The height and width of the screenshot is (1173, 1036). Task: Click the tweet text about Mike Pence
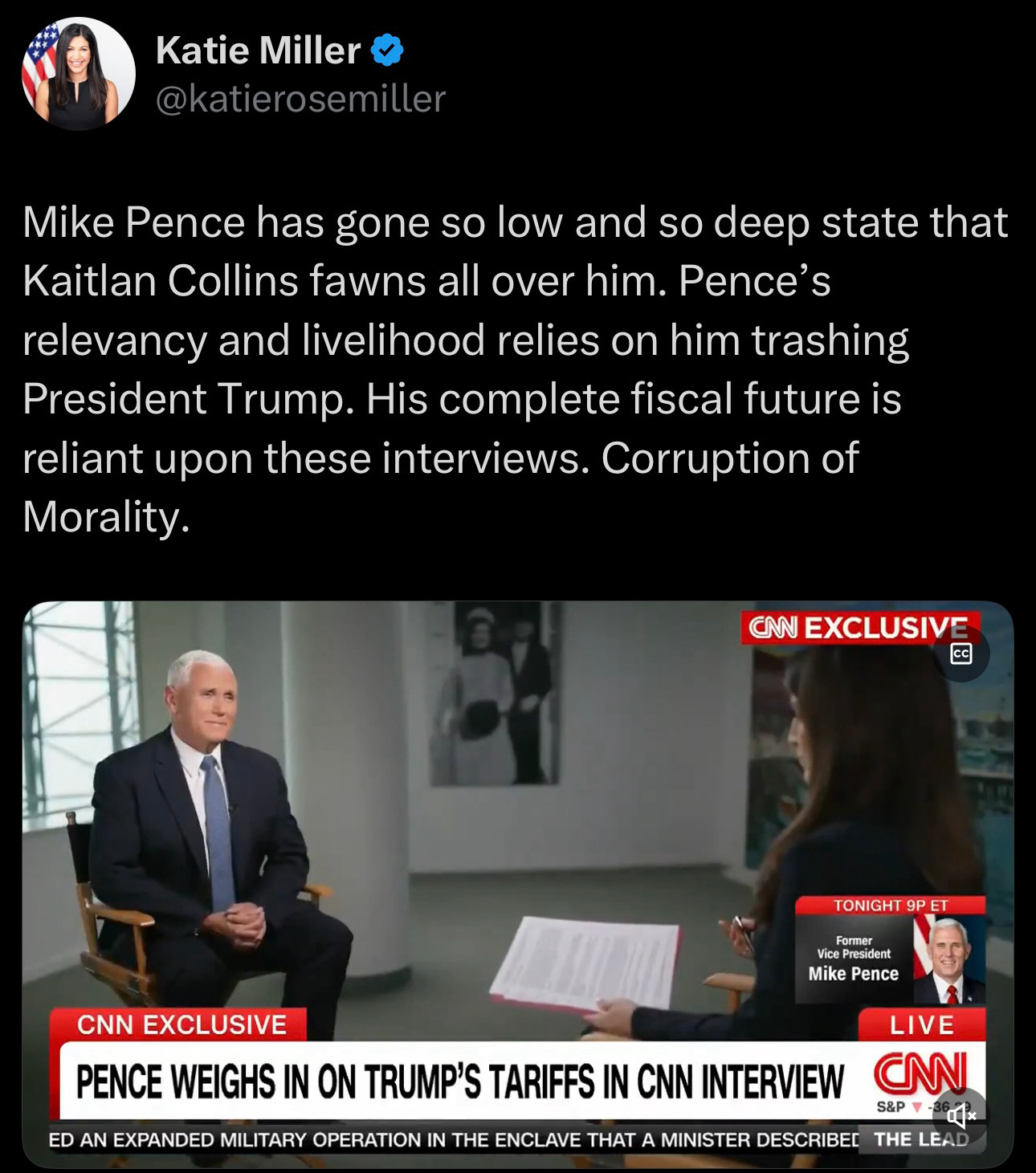515,369
